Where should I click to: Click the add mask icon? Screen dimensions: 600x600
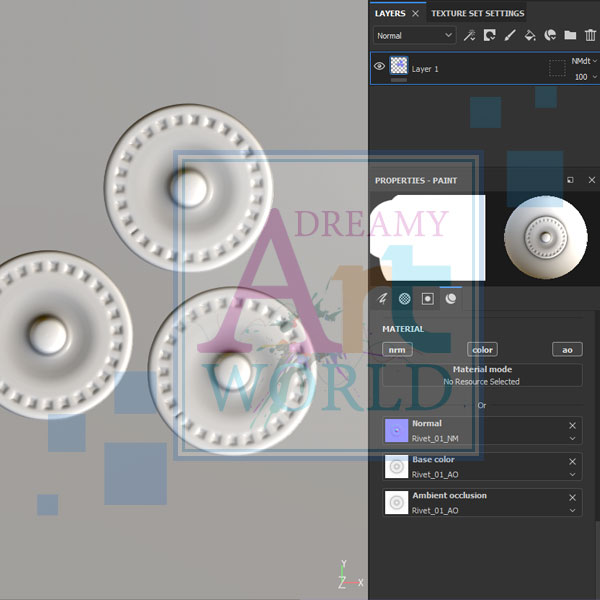(490, 35)
